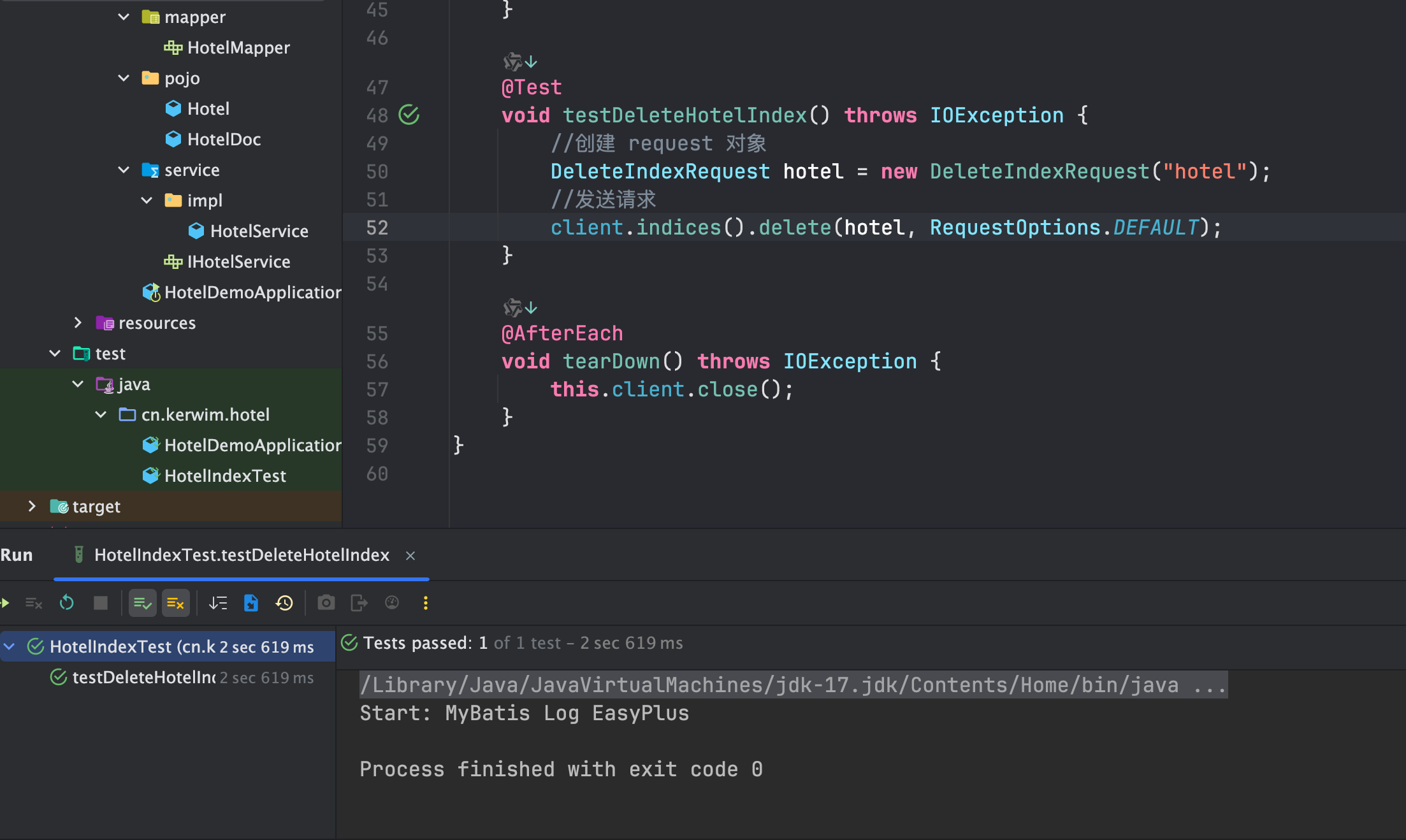Collapse the pojo folder
Viewport: 1406px width, 840px height.
[124, 78]
